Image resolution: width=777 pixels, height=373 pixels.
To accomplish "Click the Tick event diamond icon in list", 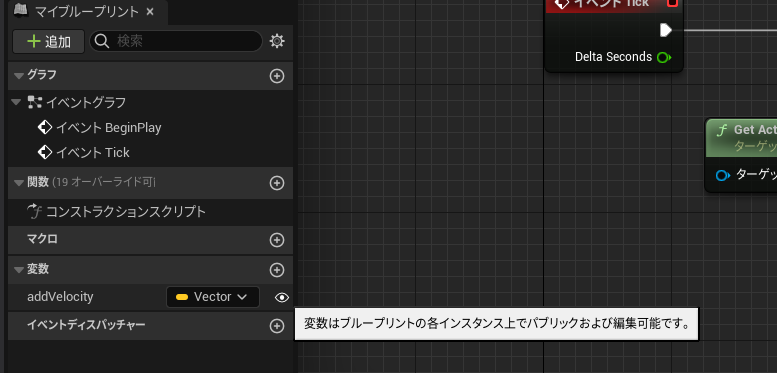I will point(45,153).
